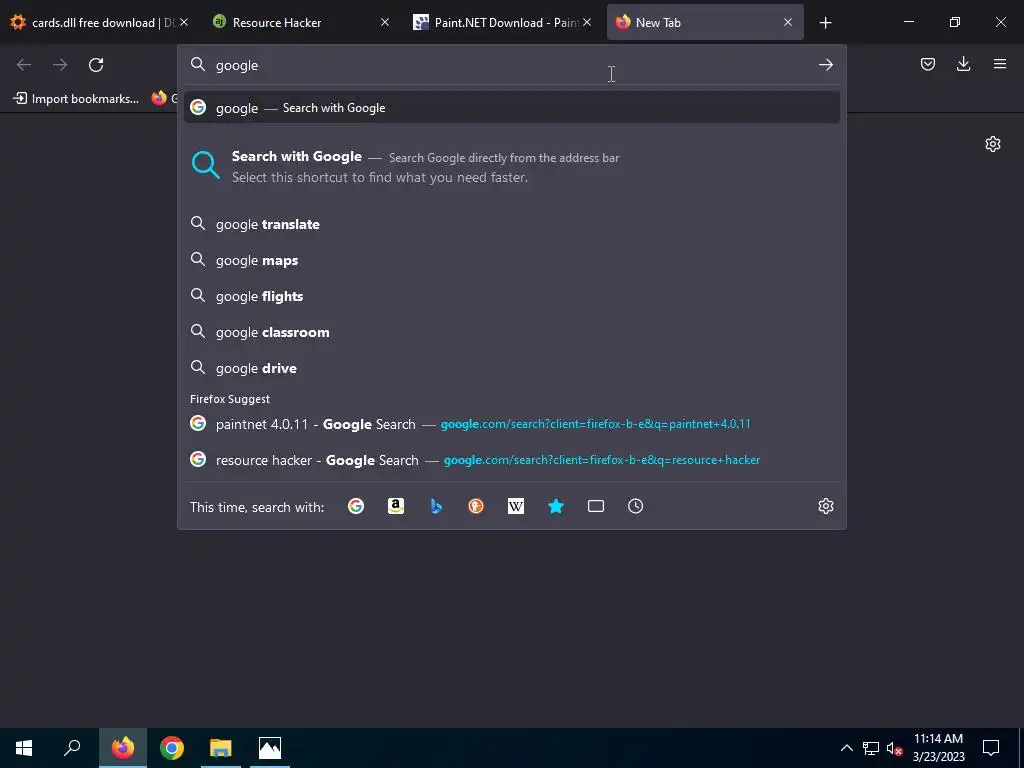The width and height of the screenshot is (1024, 768).
Task: Close the New Tab tab
Action: tap(788, 22)
